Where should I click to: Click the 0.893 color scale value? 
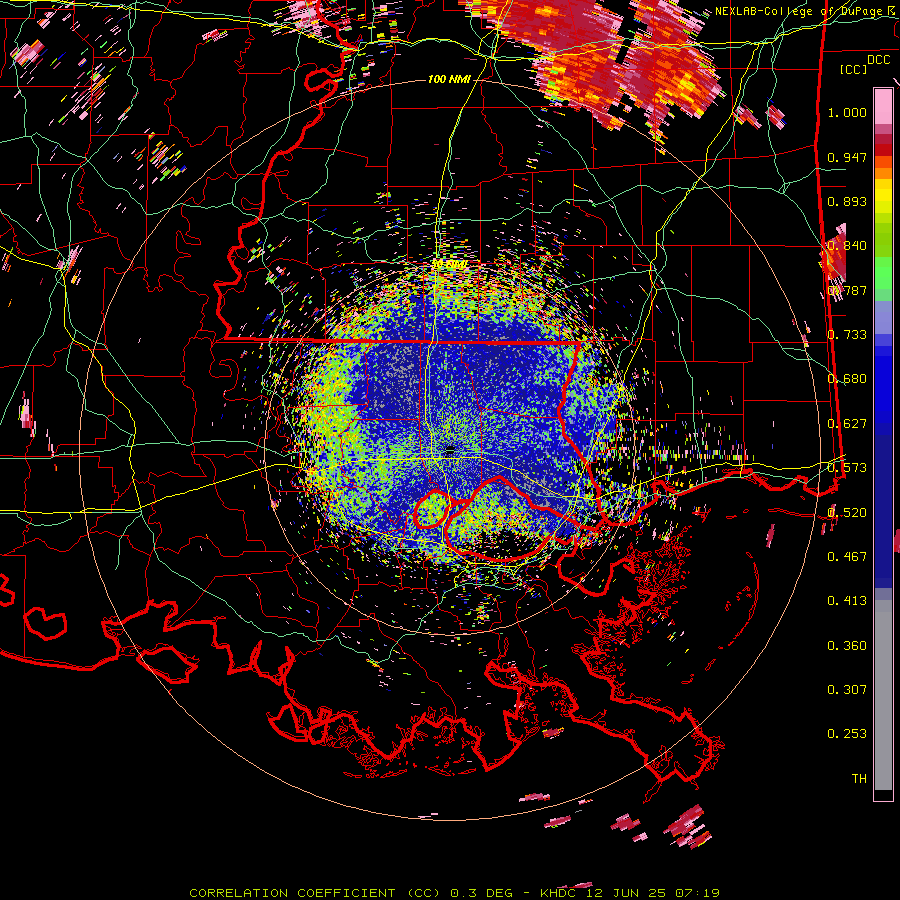click(847, 201)
